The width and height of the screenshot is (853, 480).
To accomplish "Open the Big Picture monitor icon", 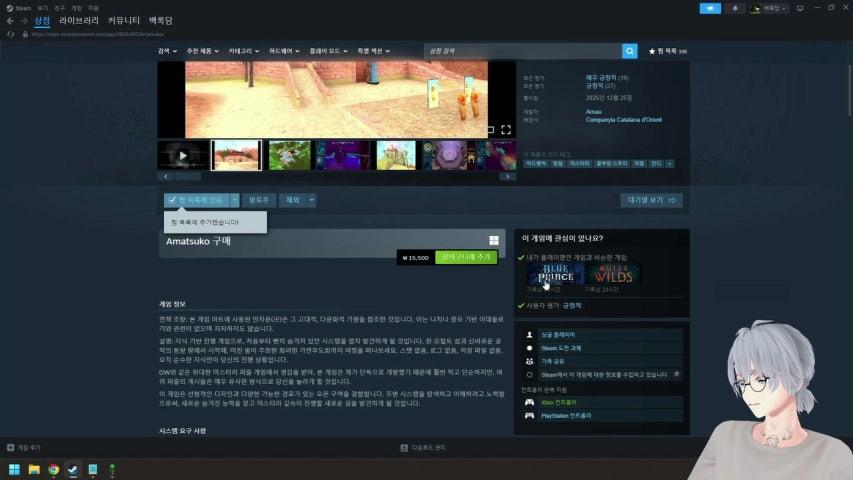I will 800,8.
